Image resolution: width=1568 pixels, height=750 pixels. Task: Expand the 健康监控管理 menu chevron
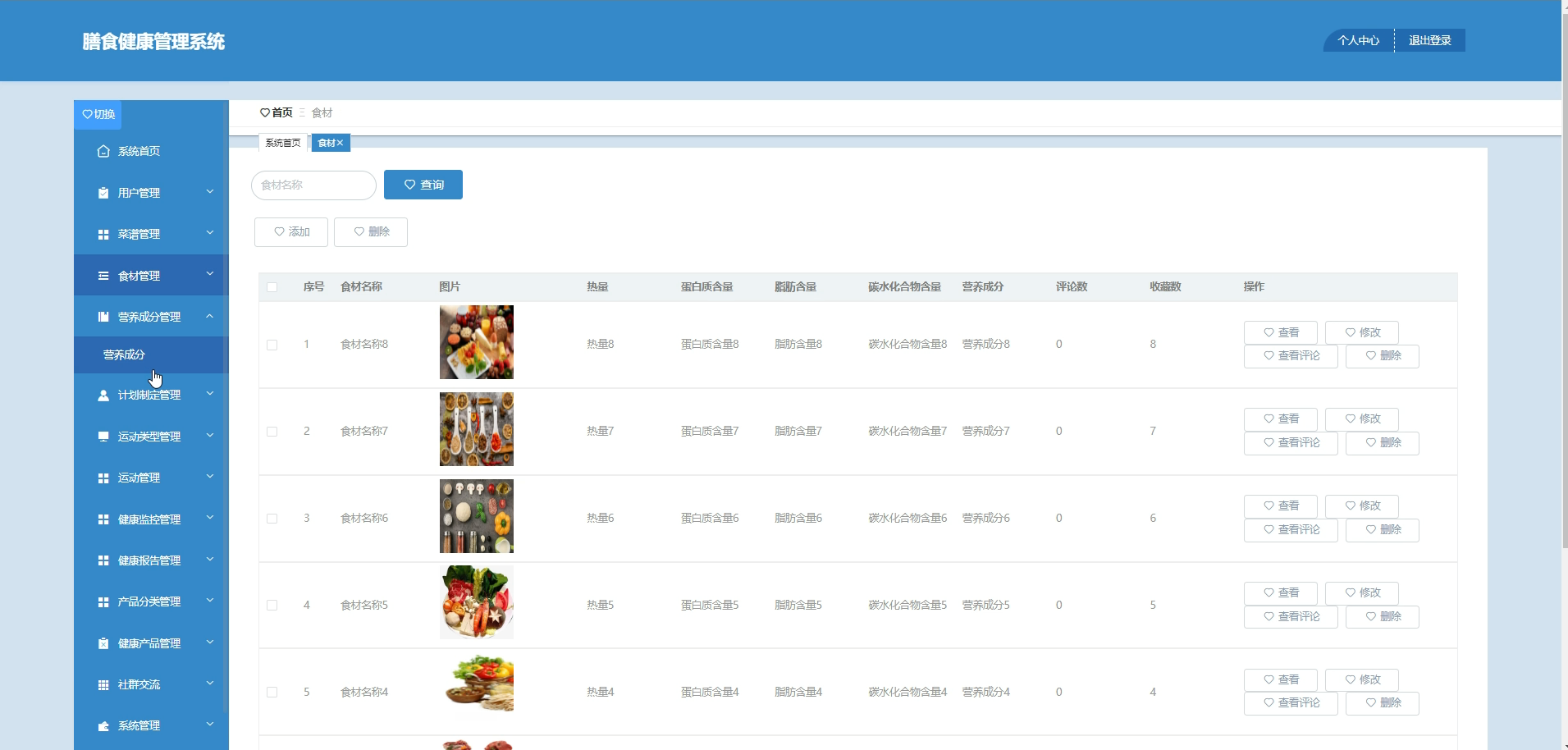point(210,519)
